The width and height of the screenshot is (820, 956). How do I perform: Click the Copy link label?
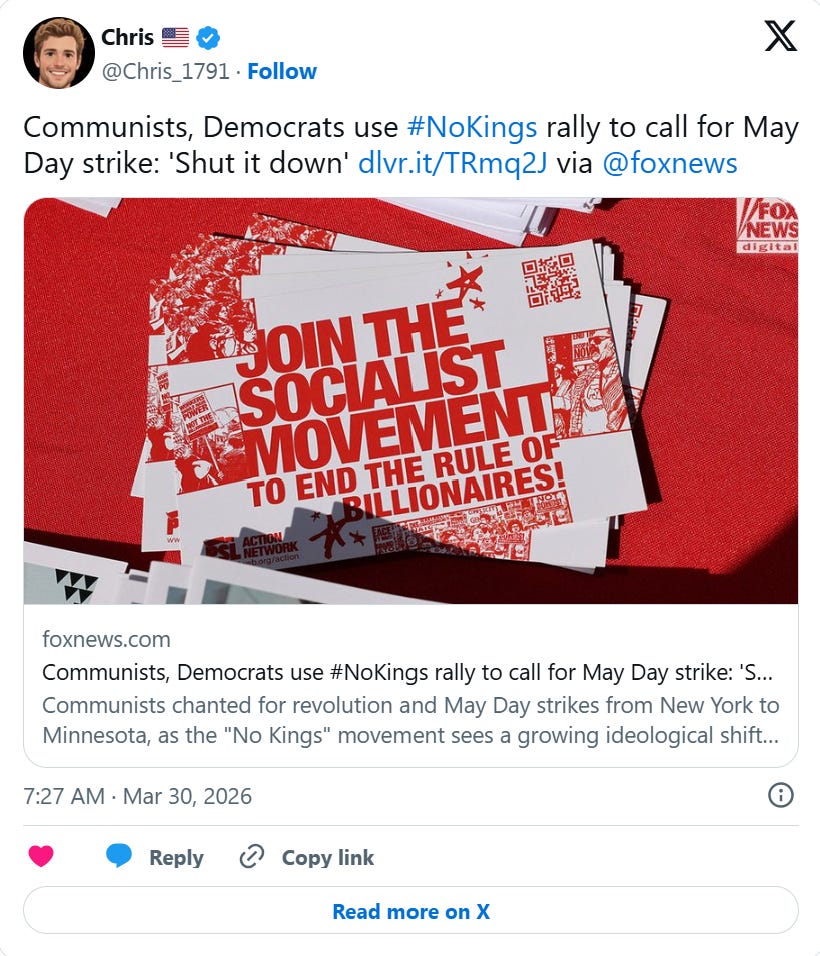click(327, 857)
